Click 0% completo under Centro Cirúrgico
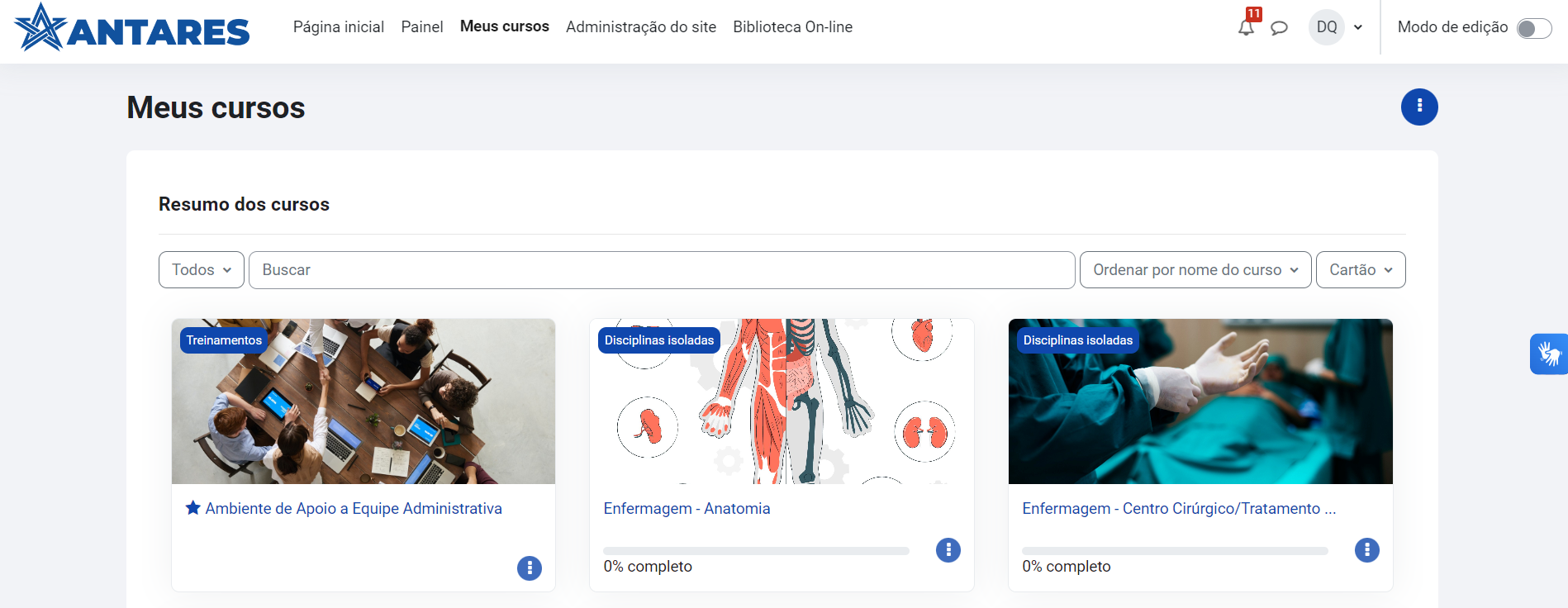The height and width of the screenshot is (608, 1568). pos(1067,566)
